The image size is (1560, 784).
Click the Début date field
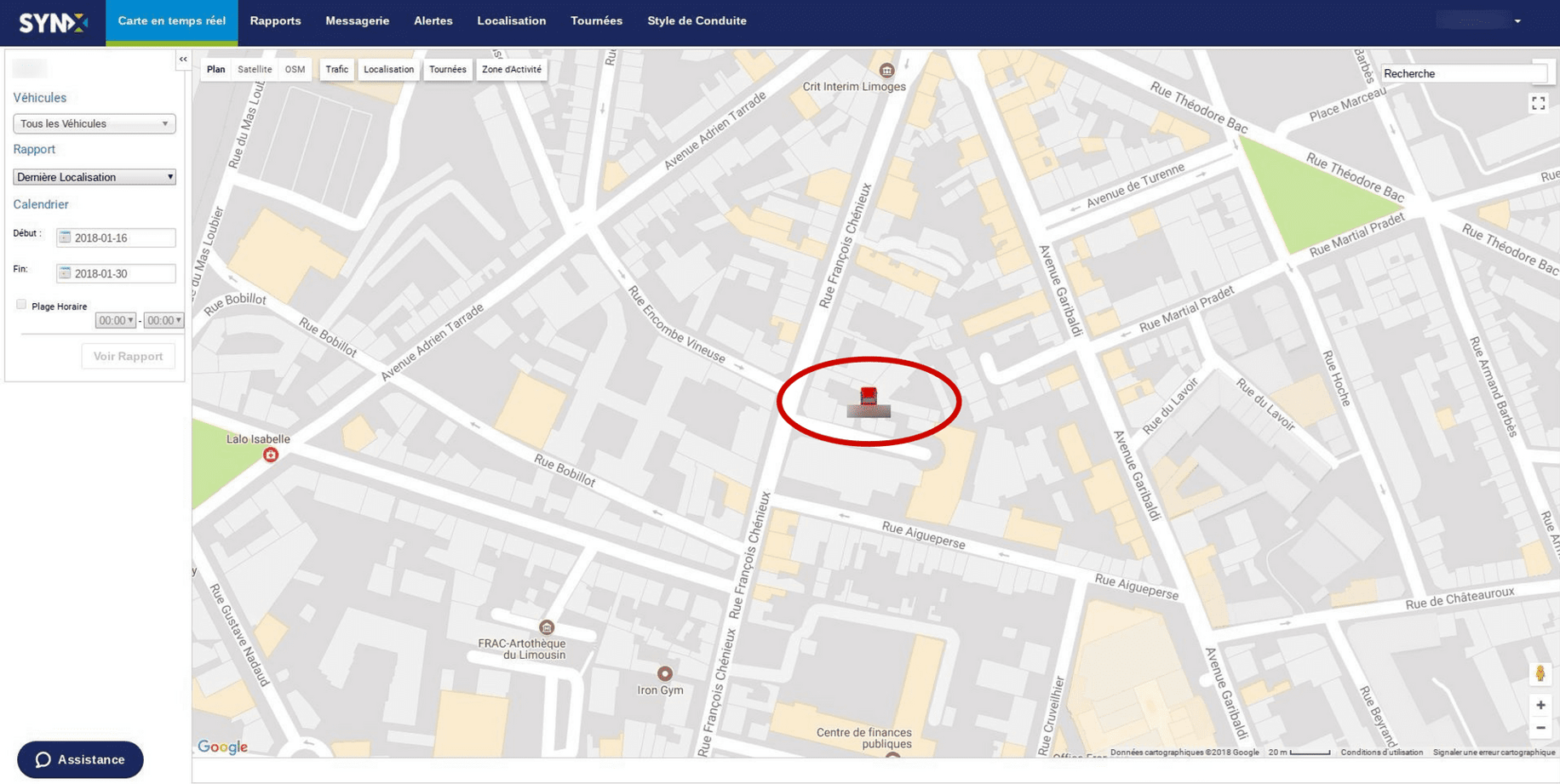coord(116,237)
